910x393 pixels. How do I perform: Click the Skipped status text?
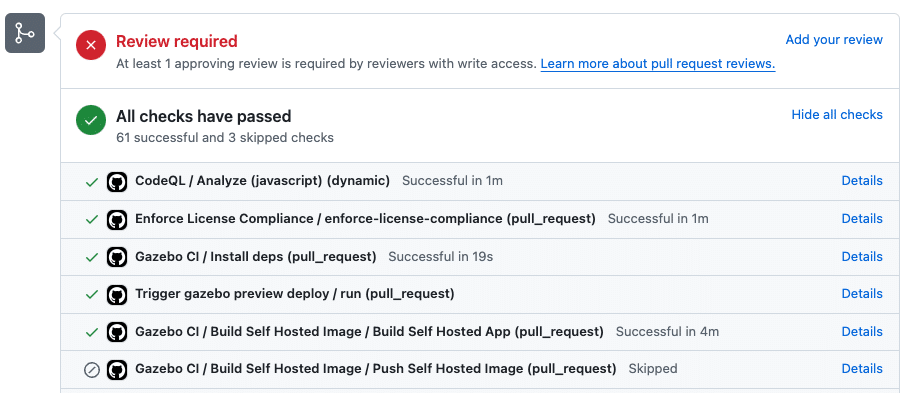coord(653,369)
